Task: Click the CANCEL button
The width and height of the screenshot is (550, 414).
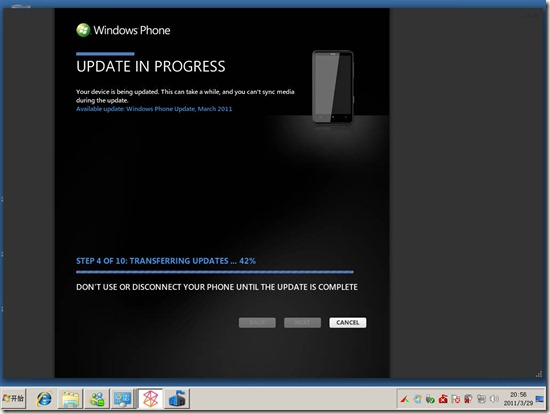Action: coord(348,322)
